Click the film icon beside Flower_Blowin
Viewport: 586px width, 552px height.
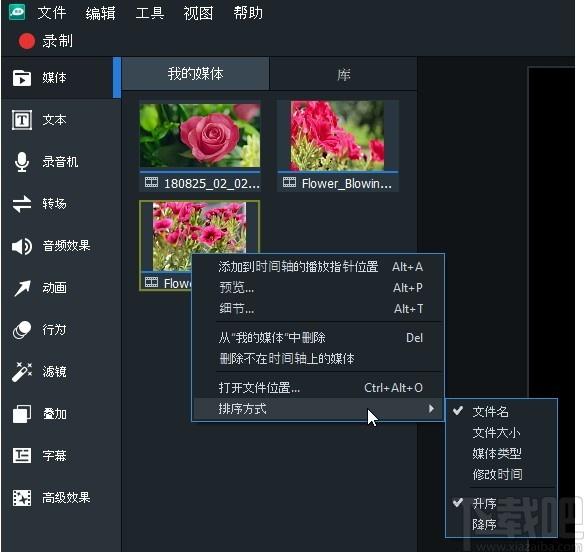tap(289, 182)
